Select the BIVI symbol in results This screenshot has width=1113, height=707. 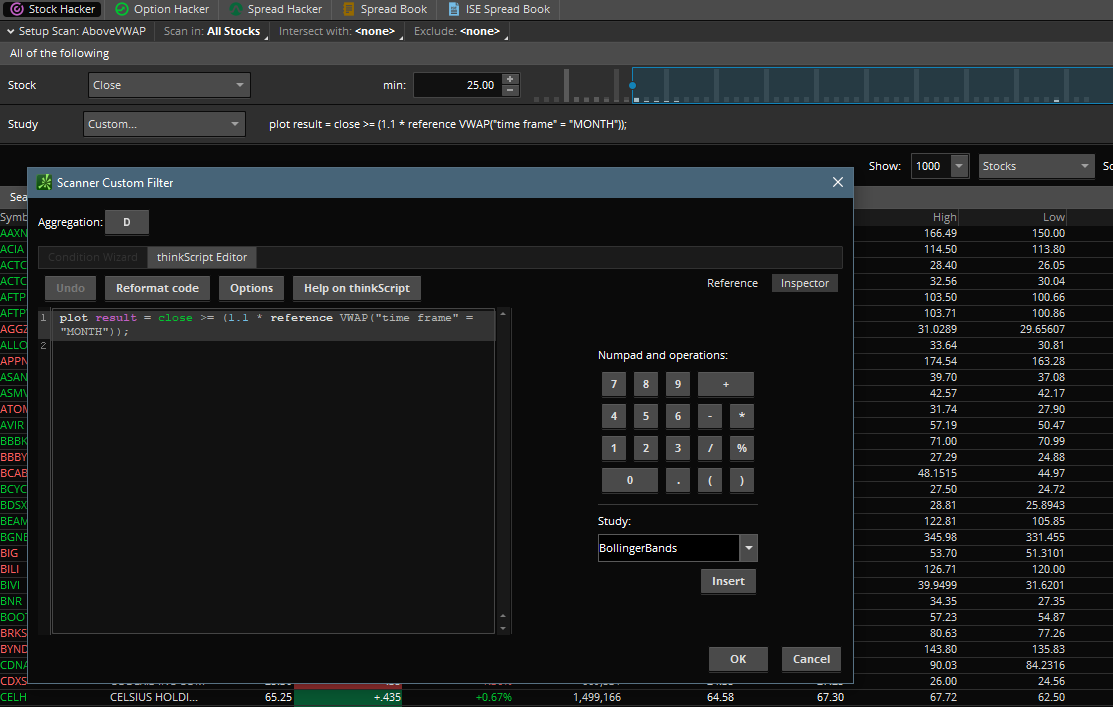(x=10, y=585)
